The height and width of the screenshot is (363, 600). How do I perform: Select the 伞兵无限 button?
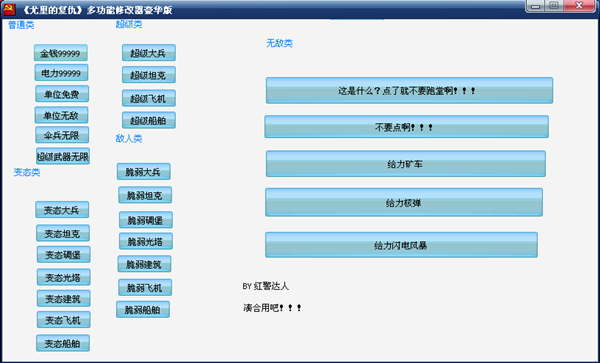pos(62,135)
